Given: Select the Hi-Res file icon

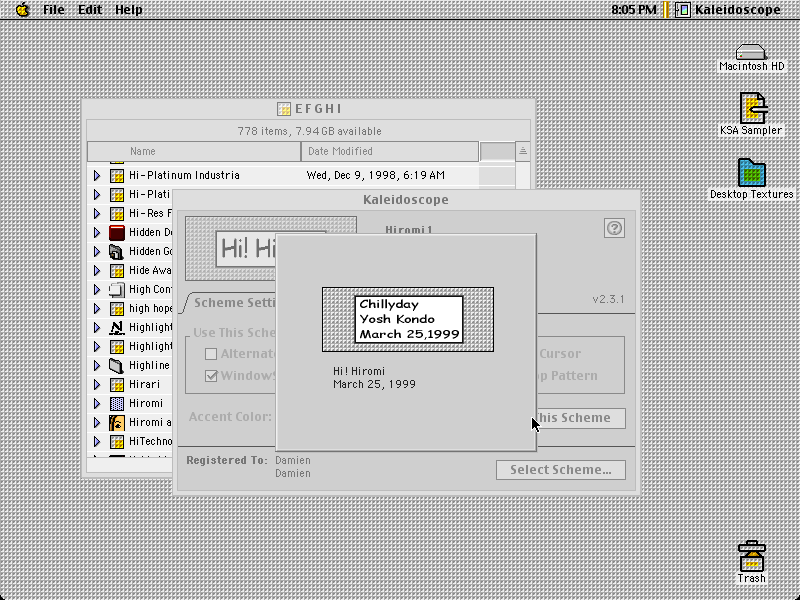Looking at the screenshot, I should pyautogui.click(x=117, y=213).
